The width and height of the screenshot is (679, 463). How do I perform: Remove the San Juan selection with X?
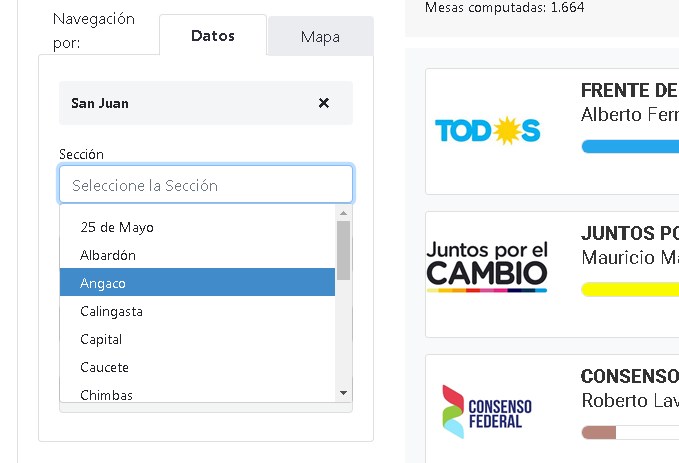point(324,103)
